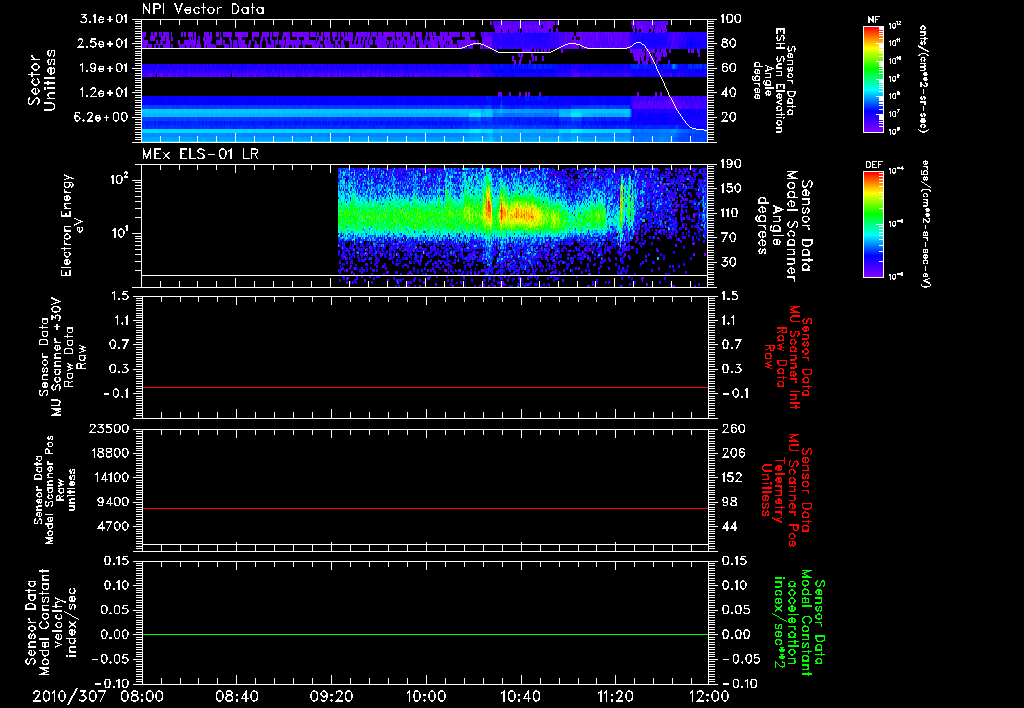1024x708 pixels.
Task: Click the 'ergs/(cm**2-sr-sec-eV)' units label
Action: (926, 224)
